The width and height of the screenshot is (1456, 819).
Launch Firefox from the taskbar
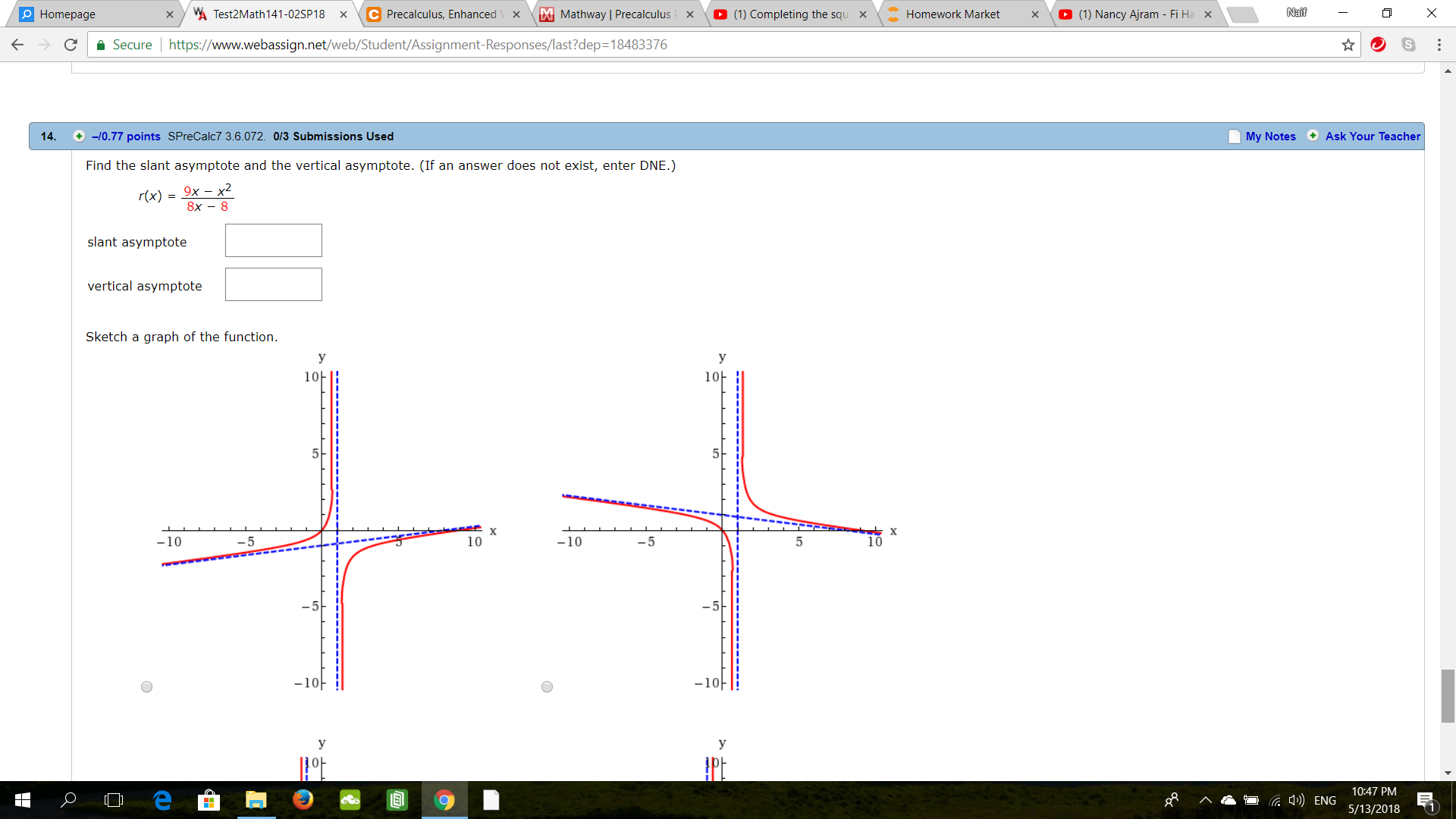click(303, 800)
